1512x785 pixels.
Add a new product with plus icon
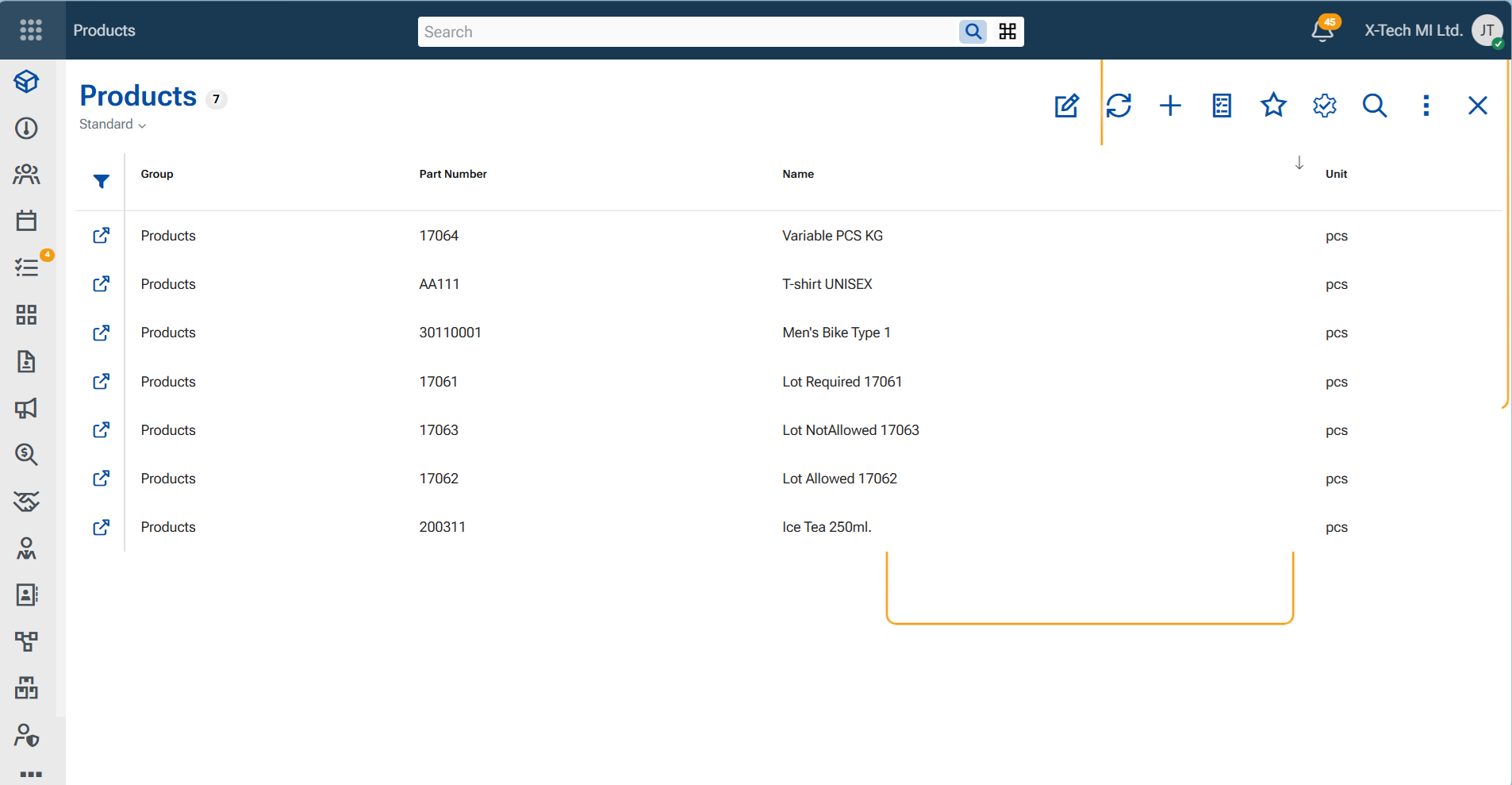click(1170, 106)
